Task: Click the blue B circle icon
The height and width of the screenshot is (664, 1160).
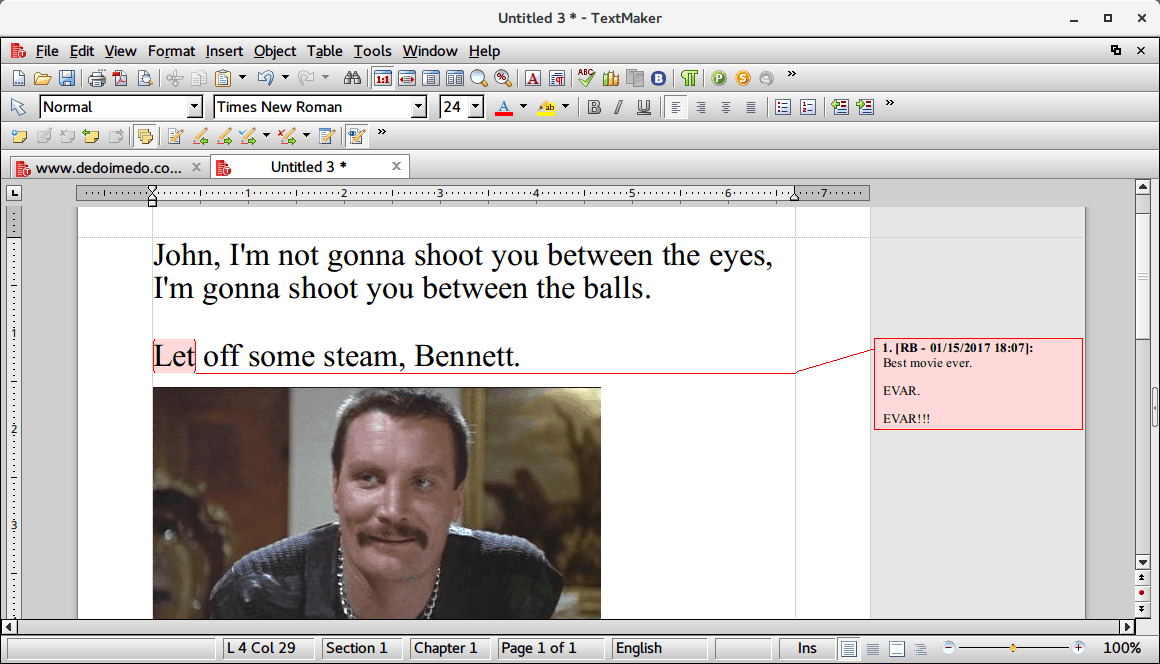Action: coord(658,78)
